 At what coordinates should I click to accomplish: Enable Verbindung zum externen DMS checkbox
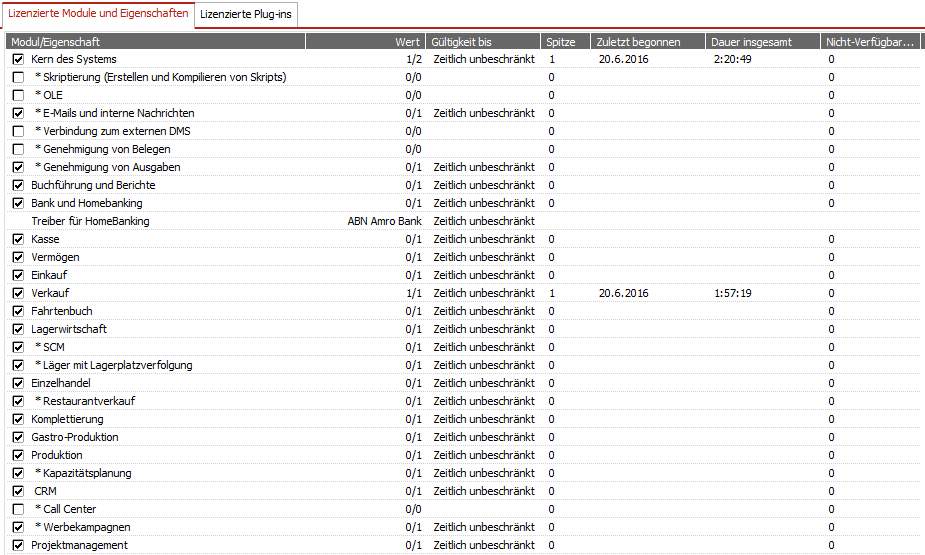[x=18, y=131]
